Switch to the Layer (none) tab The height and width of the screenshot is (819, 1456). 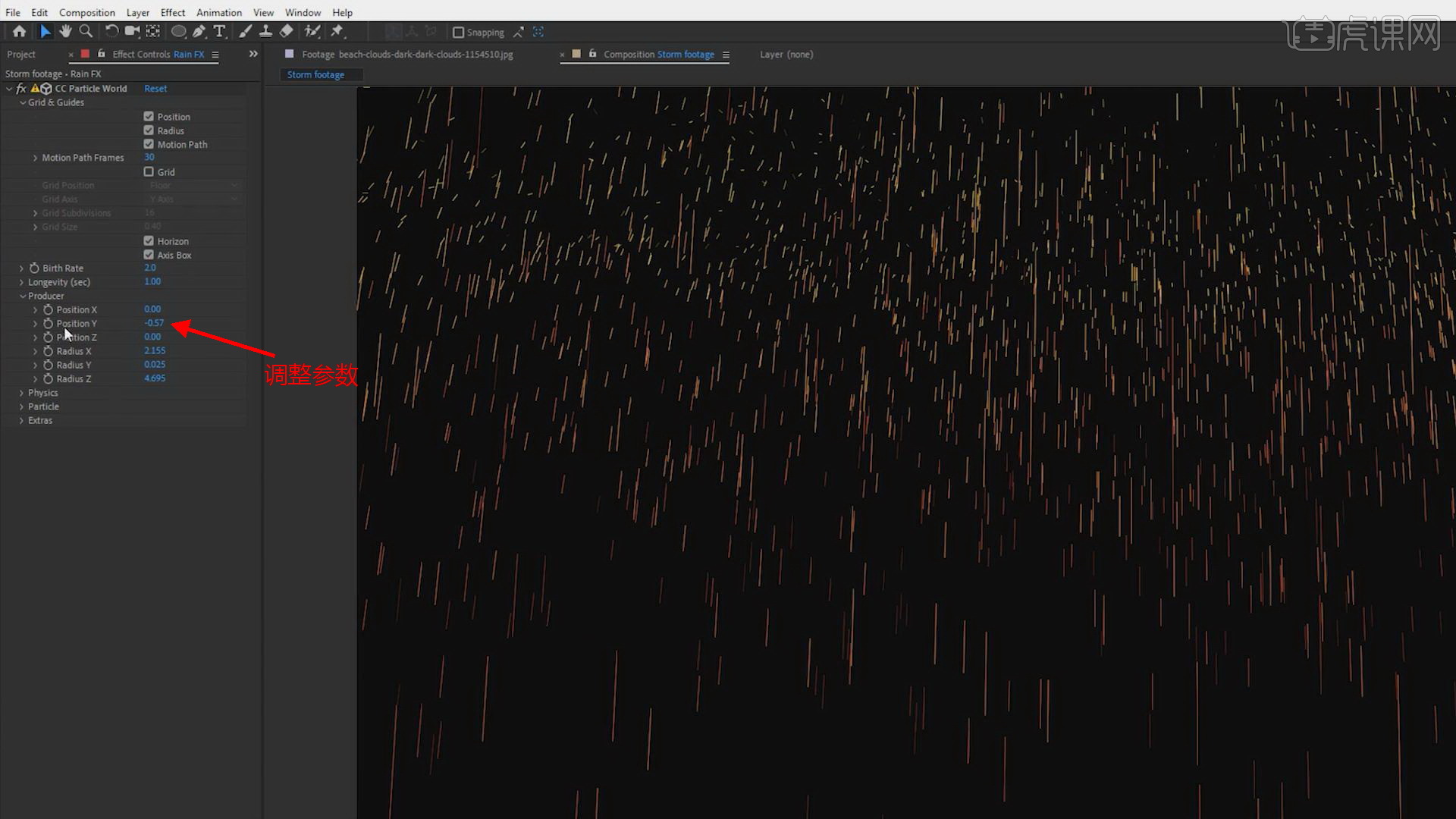pyautogui.click(x=786, y=55)
